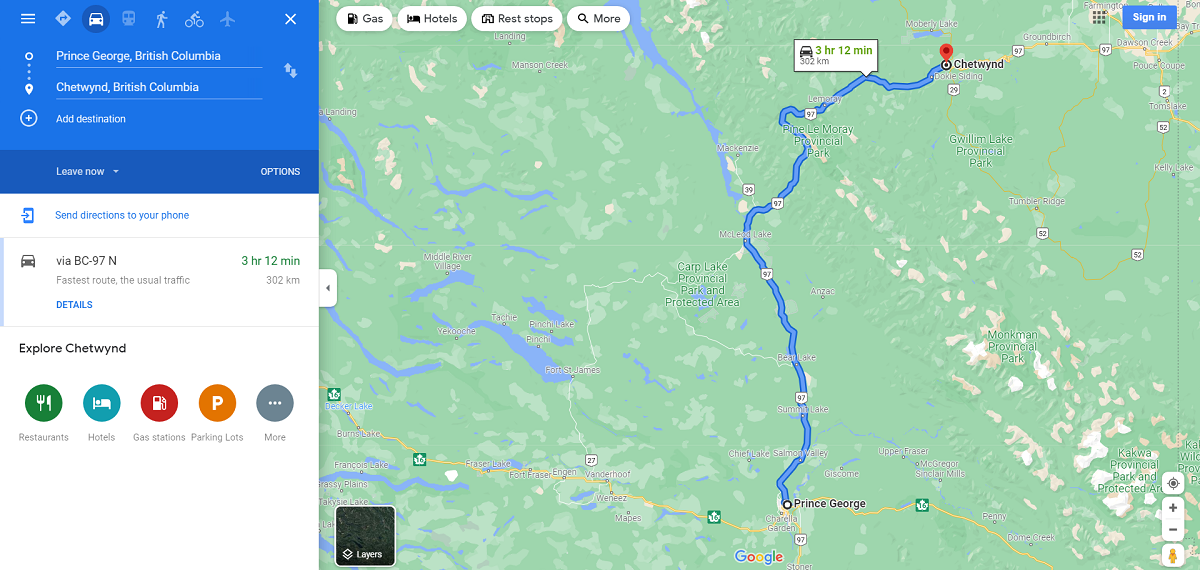Open the Leave now dropdown
The width and height of the screenshot is (1200, 570).
point(88,171)
